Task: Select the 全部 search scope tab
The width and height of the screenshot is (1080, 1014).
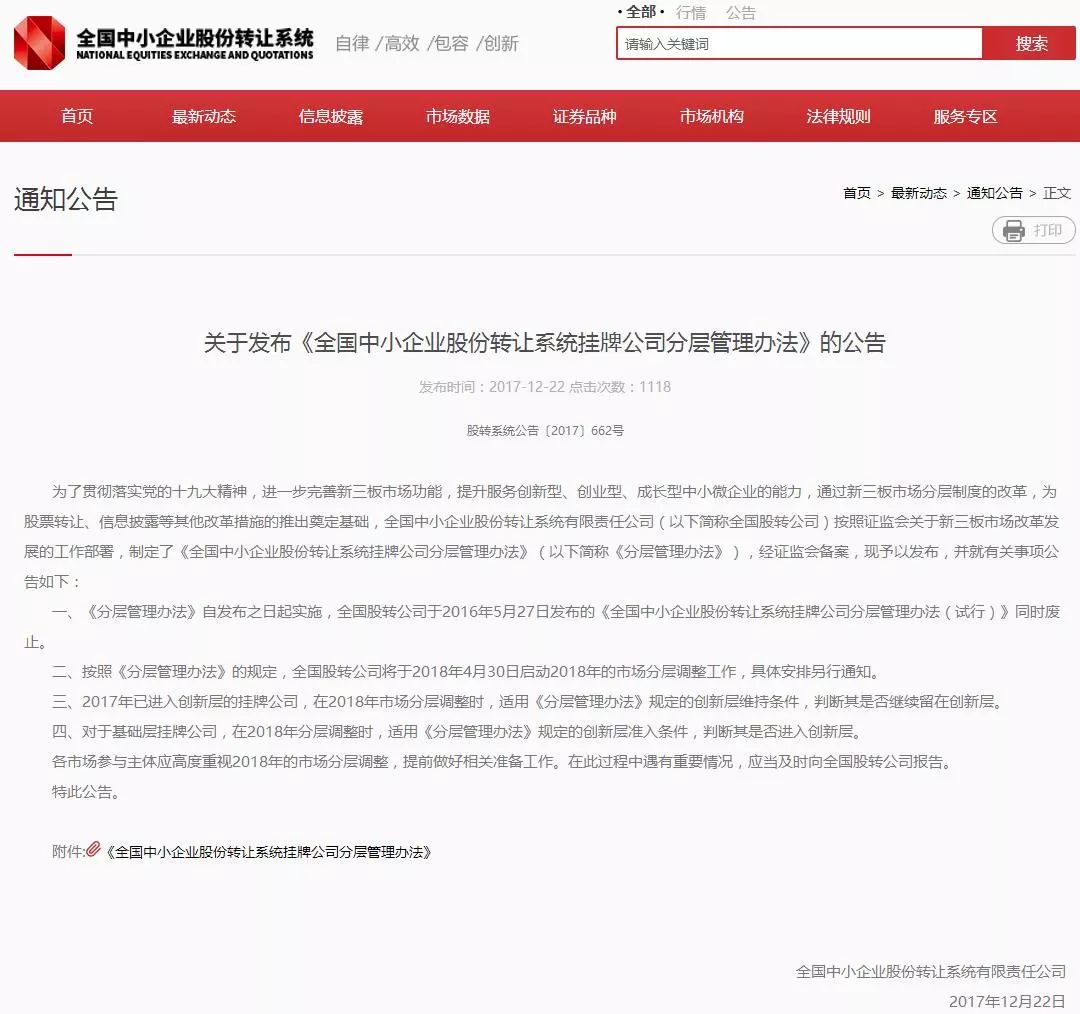Action: [x=641, y=12]
